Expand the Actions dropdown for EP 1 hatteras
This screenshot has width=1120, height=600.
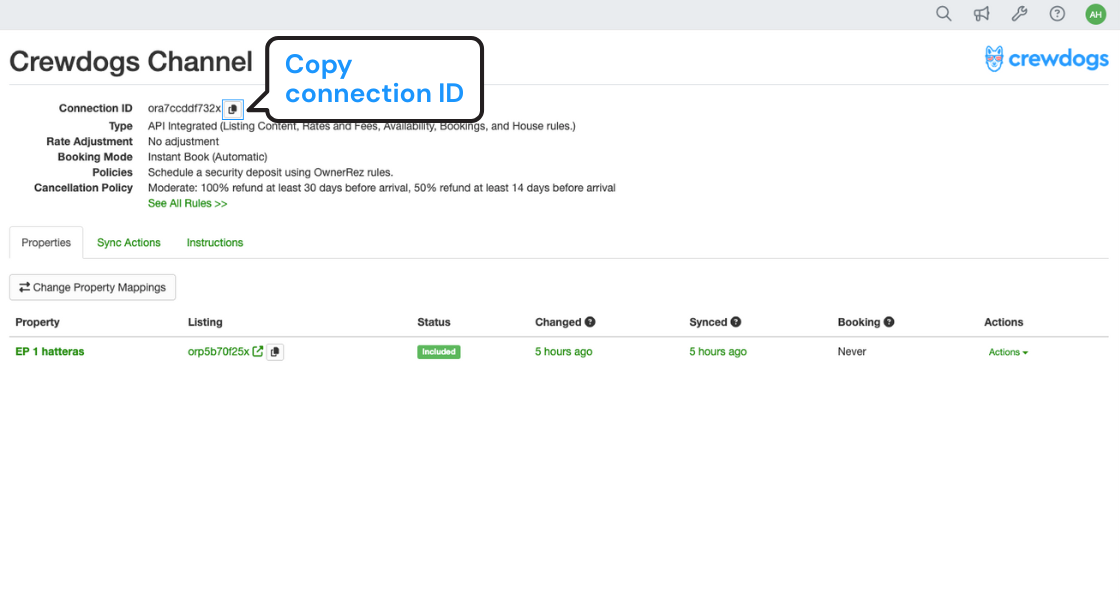[1008, 352]
